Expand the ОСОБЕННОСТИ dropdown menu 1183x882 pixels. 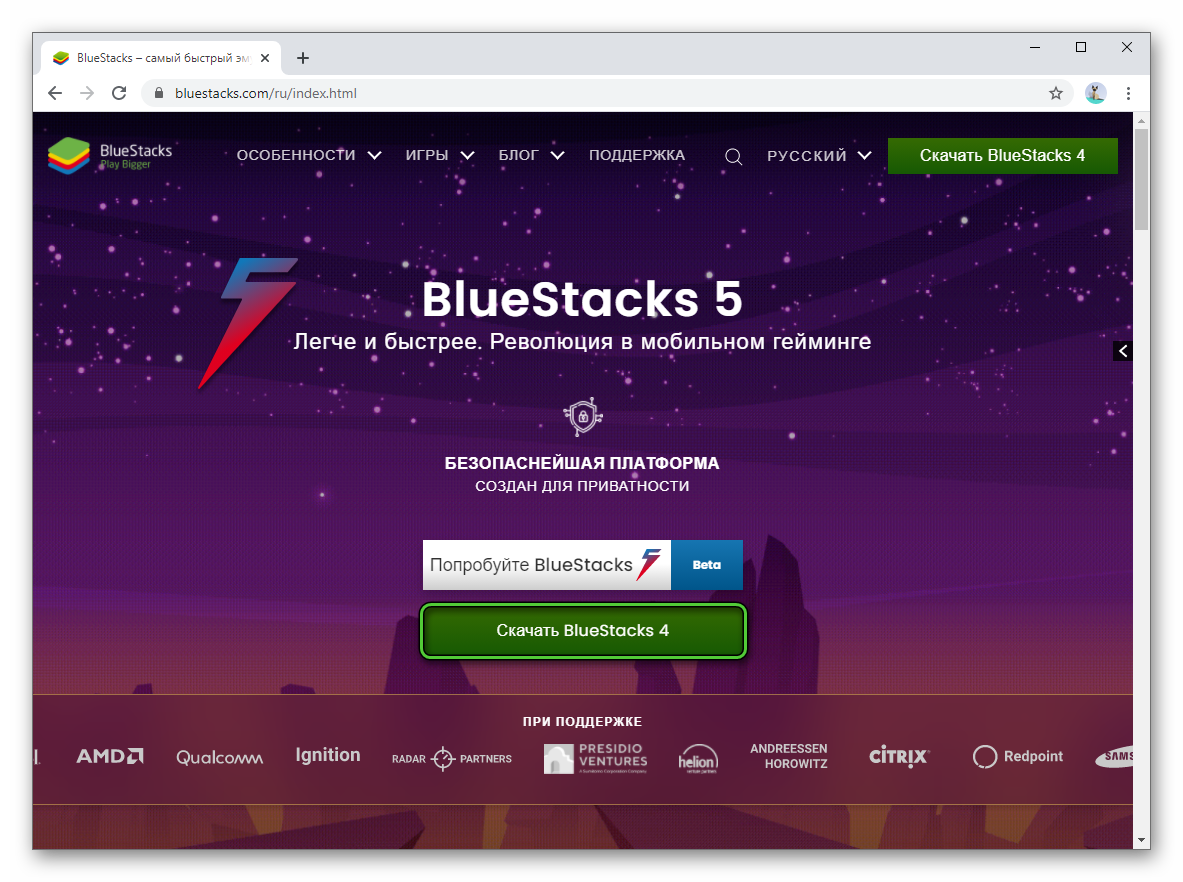[308, 155]
